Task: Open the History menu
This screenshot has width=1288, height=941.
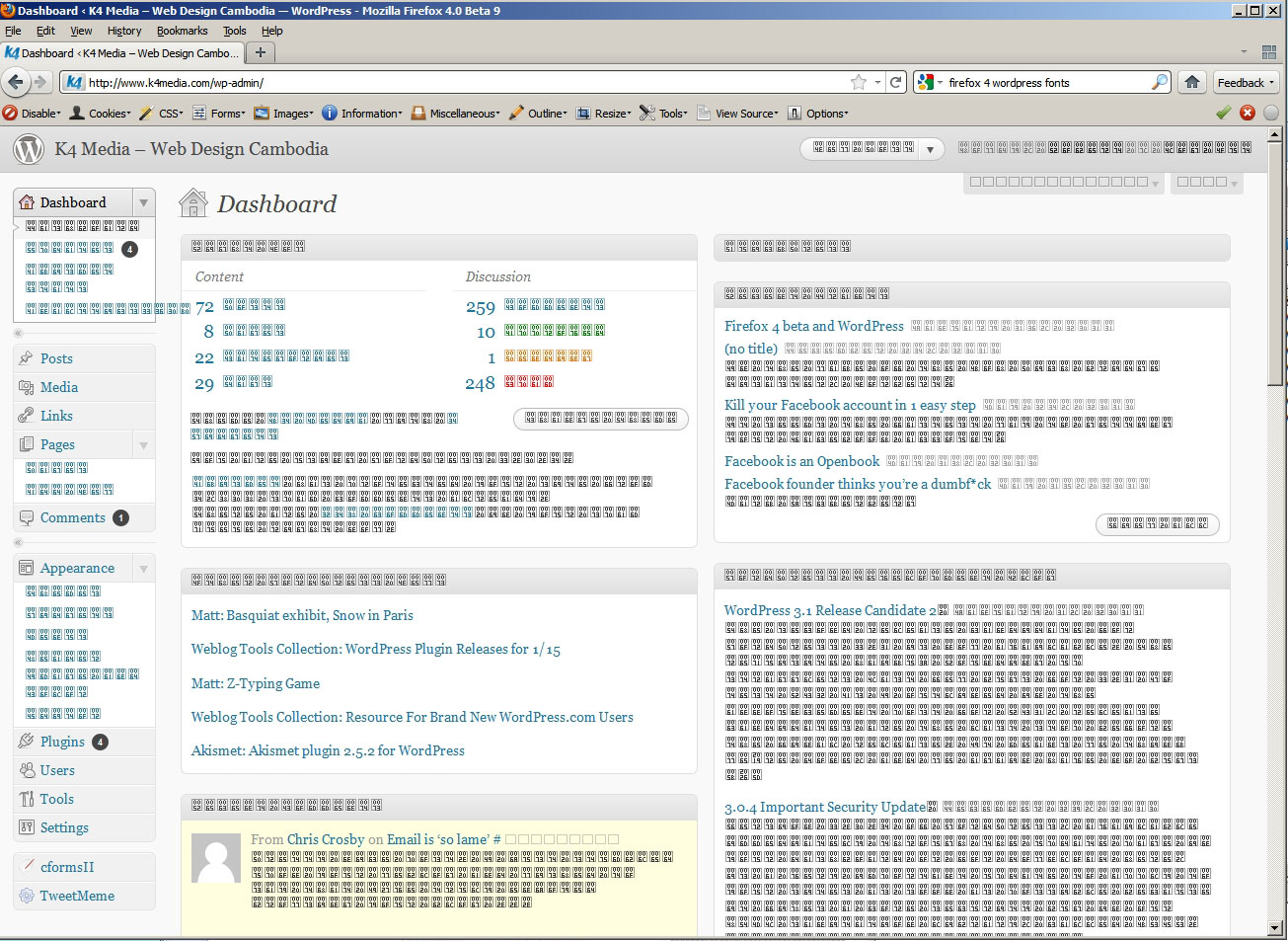Action: tap(124, 31)
